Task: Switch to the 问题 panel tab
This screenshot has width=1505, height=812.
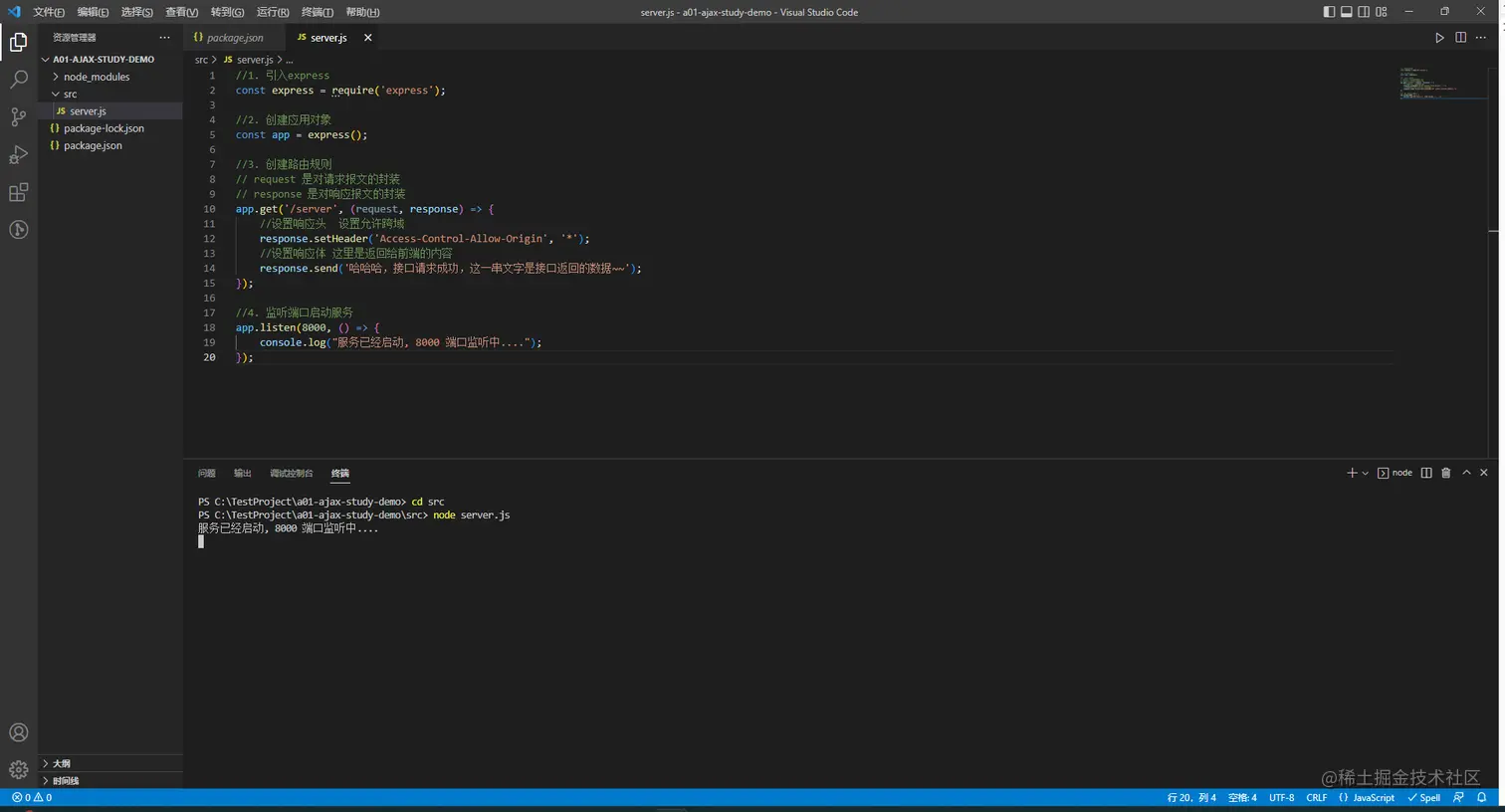Action: coord(206,474)
